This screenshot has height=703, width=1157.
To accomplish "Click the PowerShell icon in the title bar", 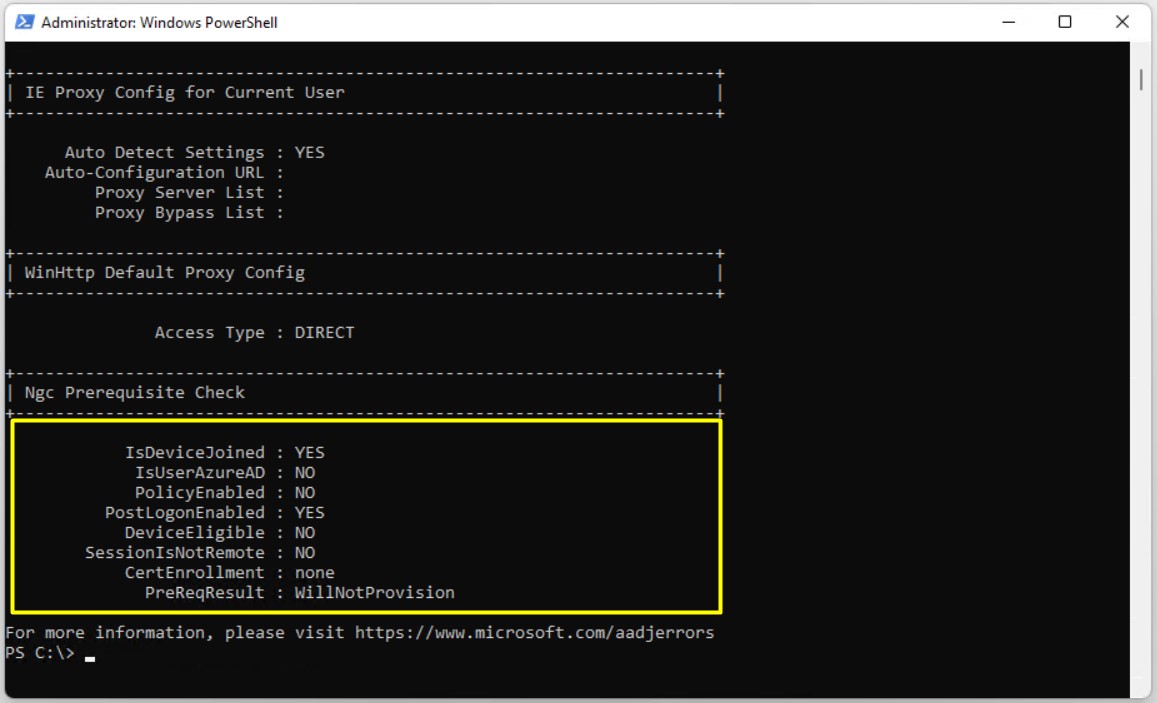I will click(24, 22).
